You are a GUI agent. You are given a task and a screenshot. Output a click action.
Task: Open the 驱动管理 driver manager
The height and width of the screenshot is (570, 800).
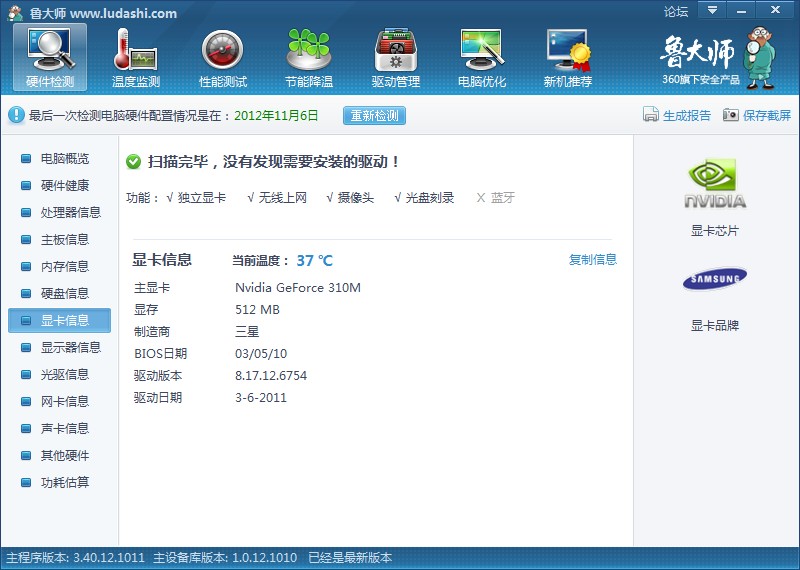pyautogui.click(x=395, y=57)
